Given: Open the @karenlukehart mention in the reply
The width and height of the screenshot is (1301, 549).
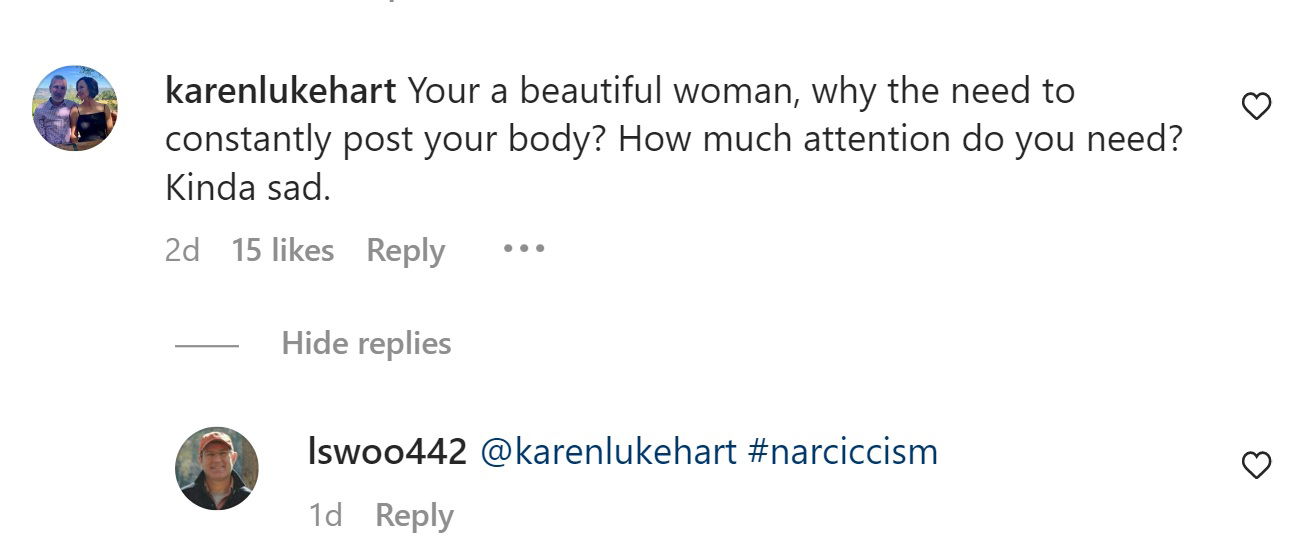Looking at the screenshot, I should coord(608,452).
